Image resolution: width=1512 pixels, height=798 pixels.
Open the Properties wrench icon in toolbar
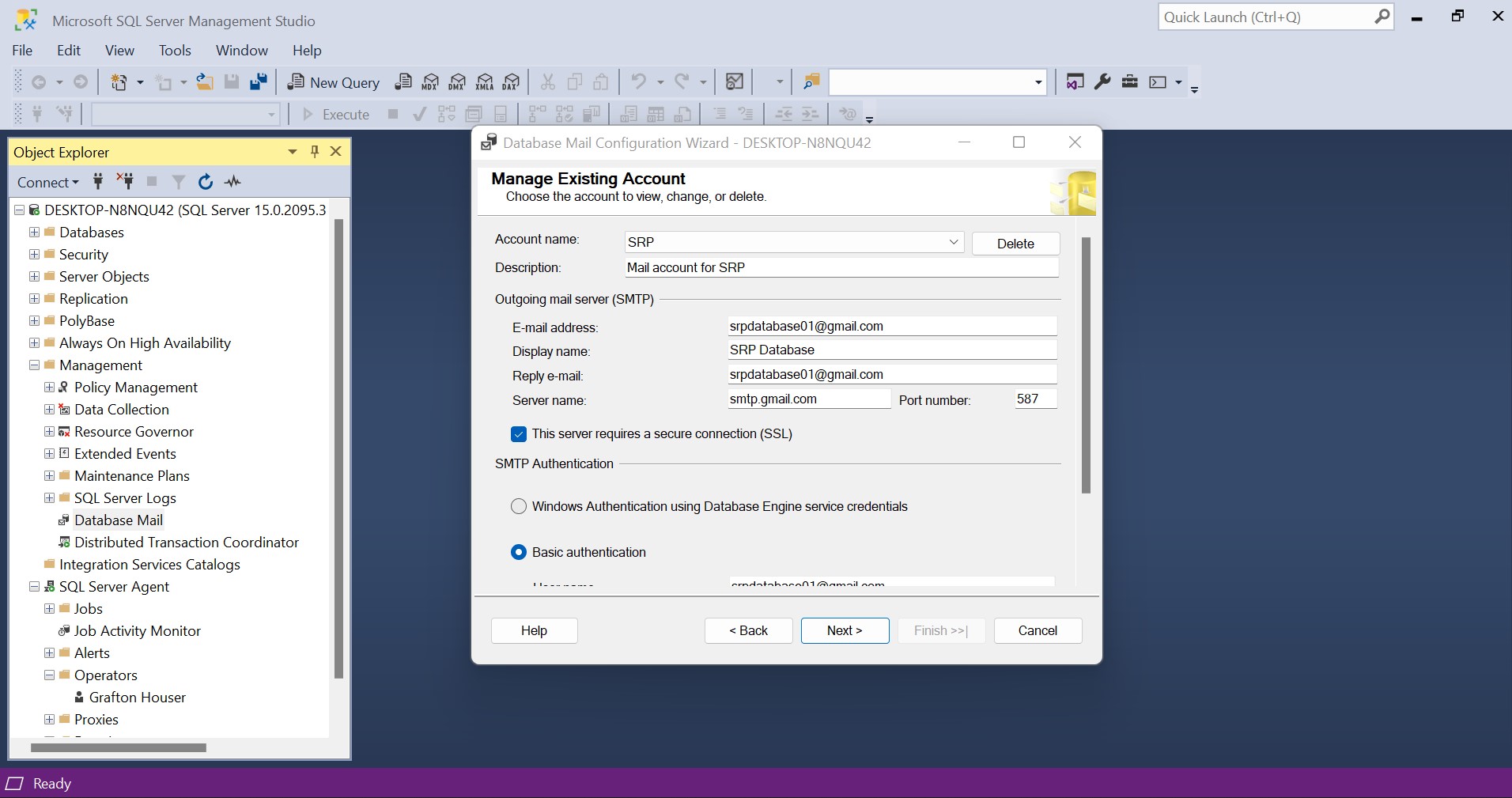[x=1102, y=81]
